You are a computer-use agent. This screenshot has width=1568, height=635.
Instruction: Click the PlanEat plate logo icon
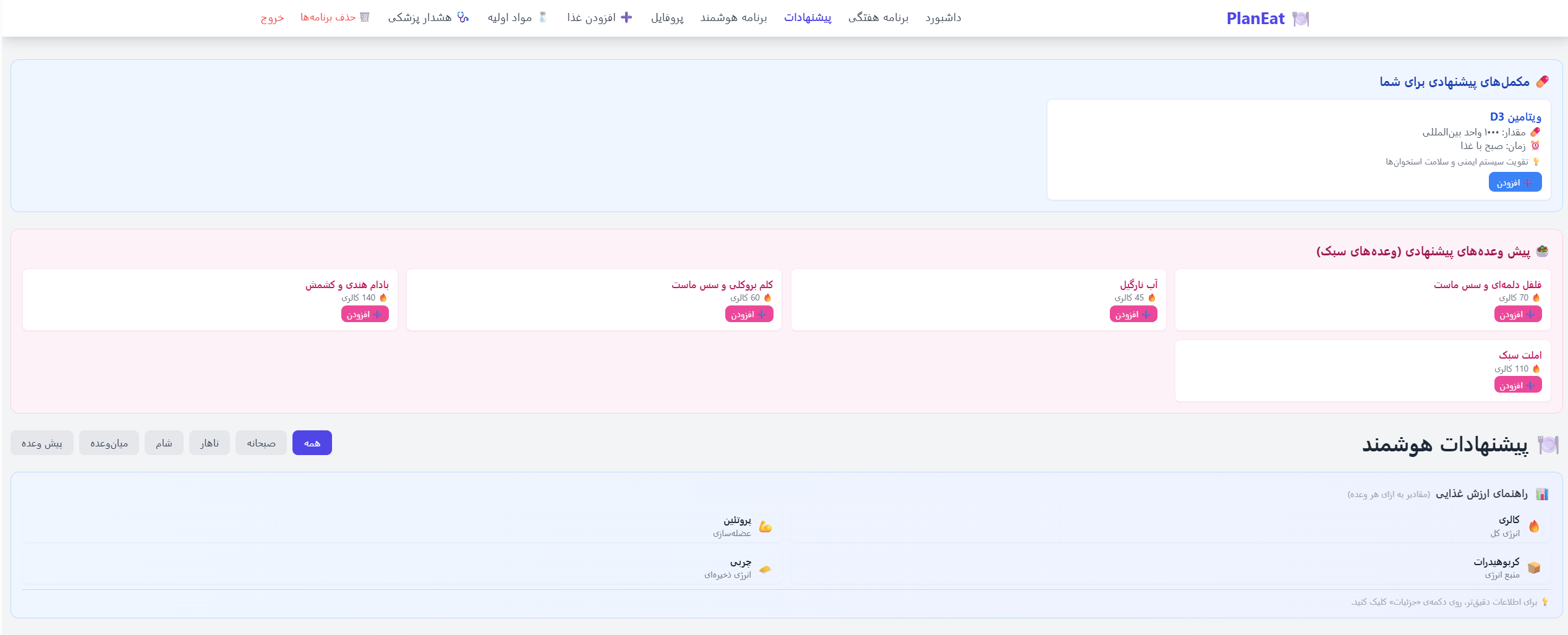(x=1301, y=19)
